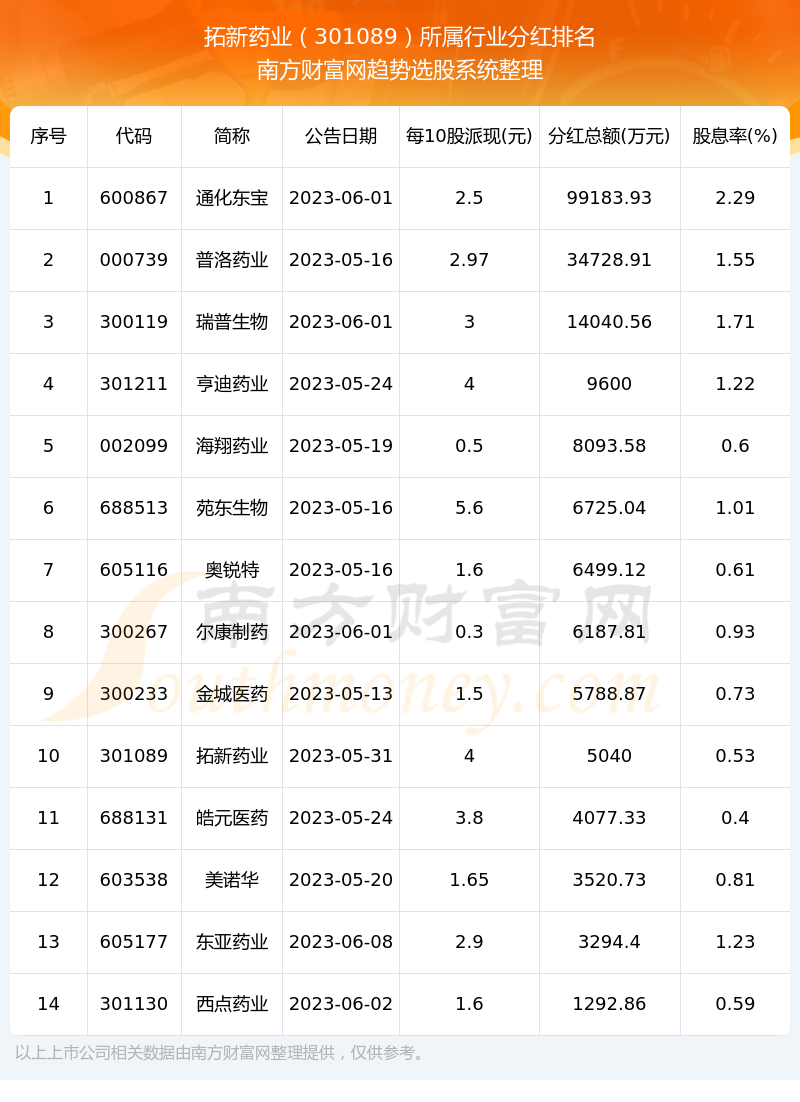
Task: Select the name '金城医药'
Action: pos(232,694)
